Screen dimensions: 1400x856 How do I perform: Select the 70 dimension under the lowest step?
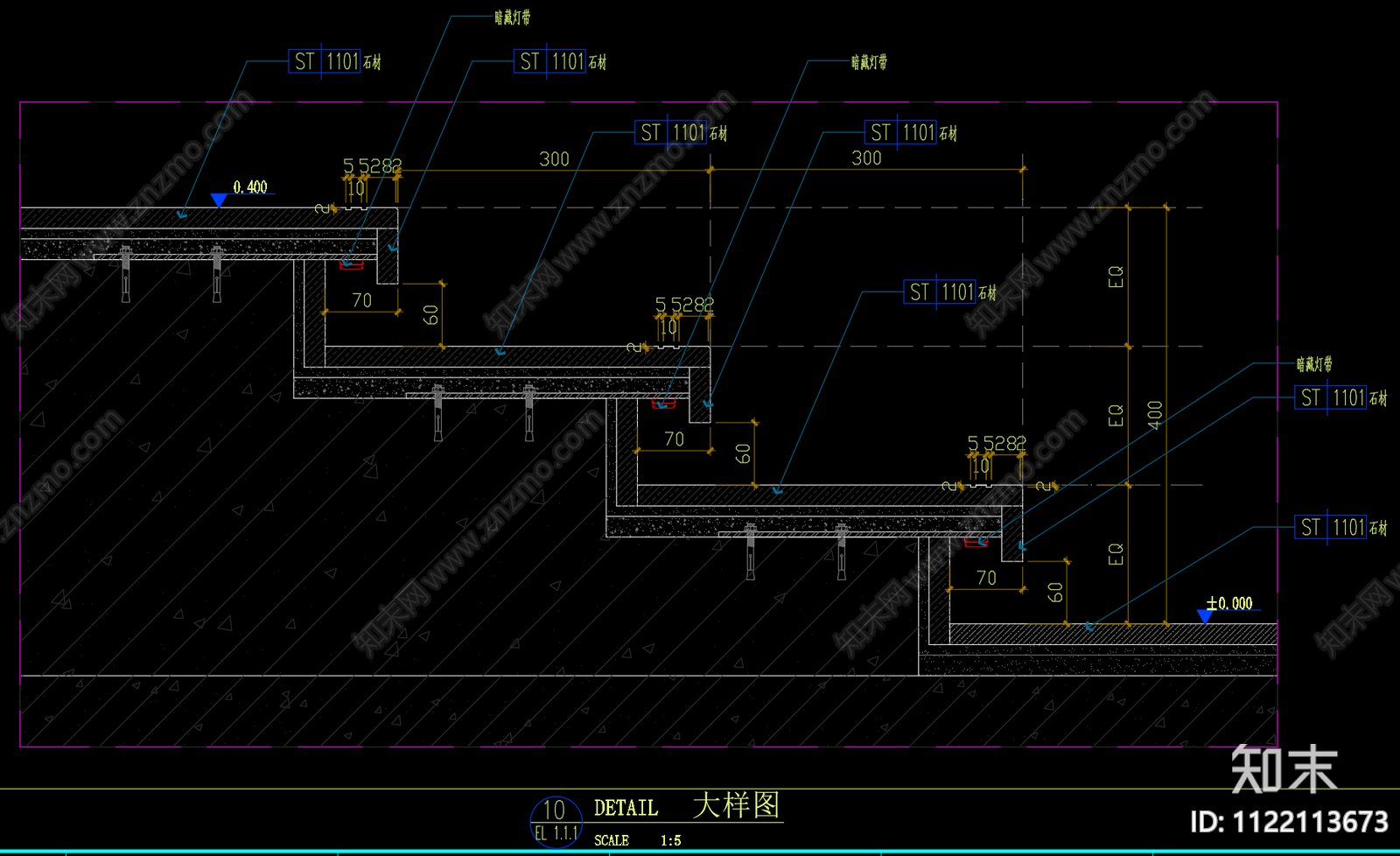(x=986, y=578)
